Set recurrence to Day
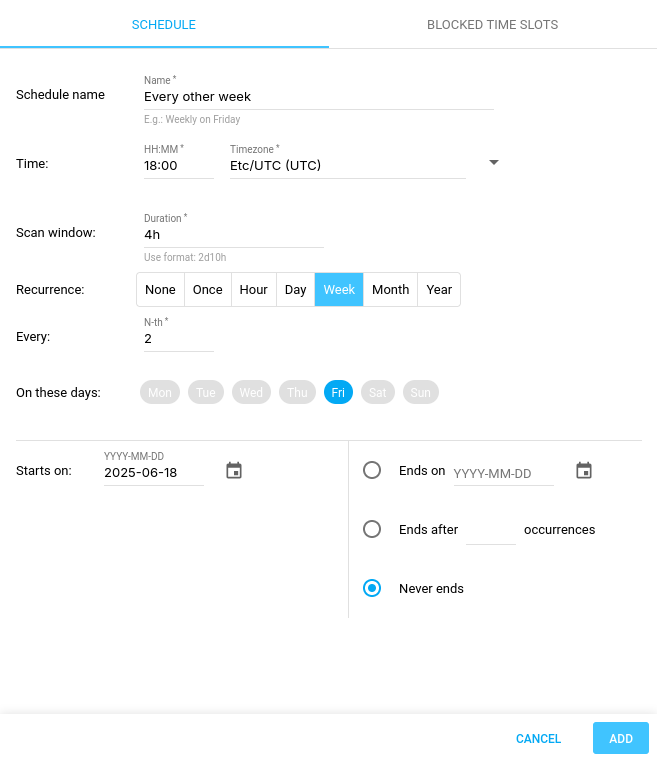This screenshot has height=761, width=657. (x=295, y=289)
